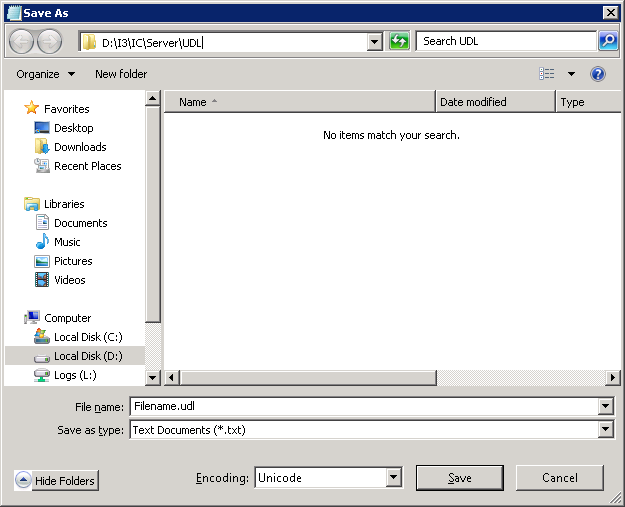
Task: Open the Help question mark icon
Action: [598, 74]
